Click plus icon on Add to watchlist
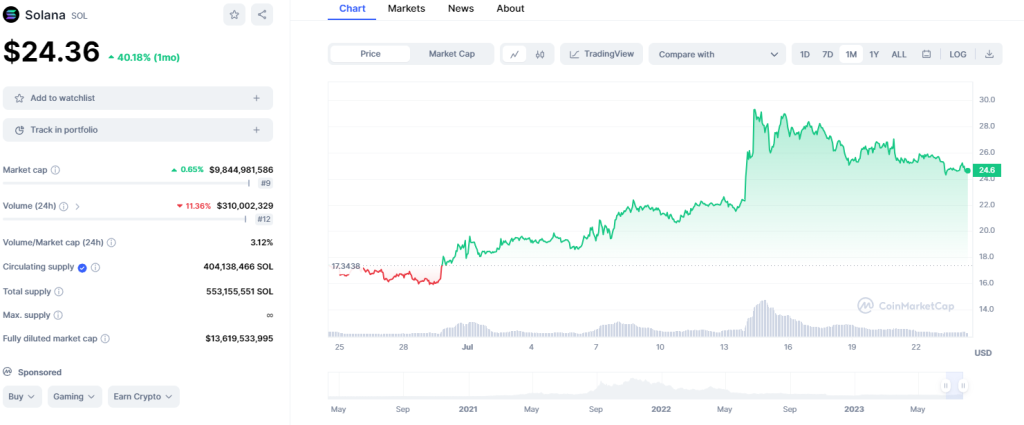1024x425 pixels. (257, 98)
